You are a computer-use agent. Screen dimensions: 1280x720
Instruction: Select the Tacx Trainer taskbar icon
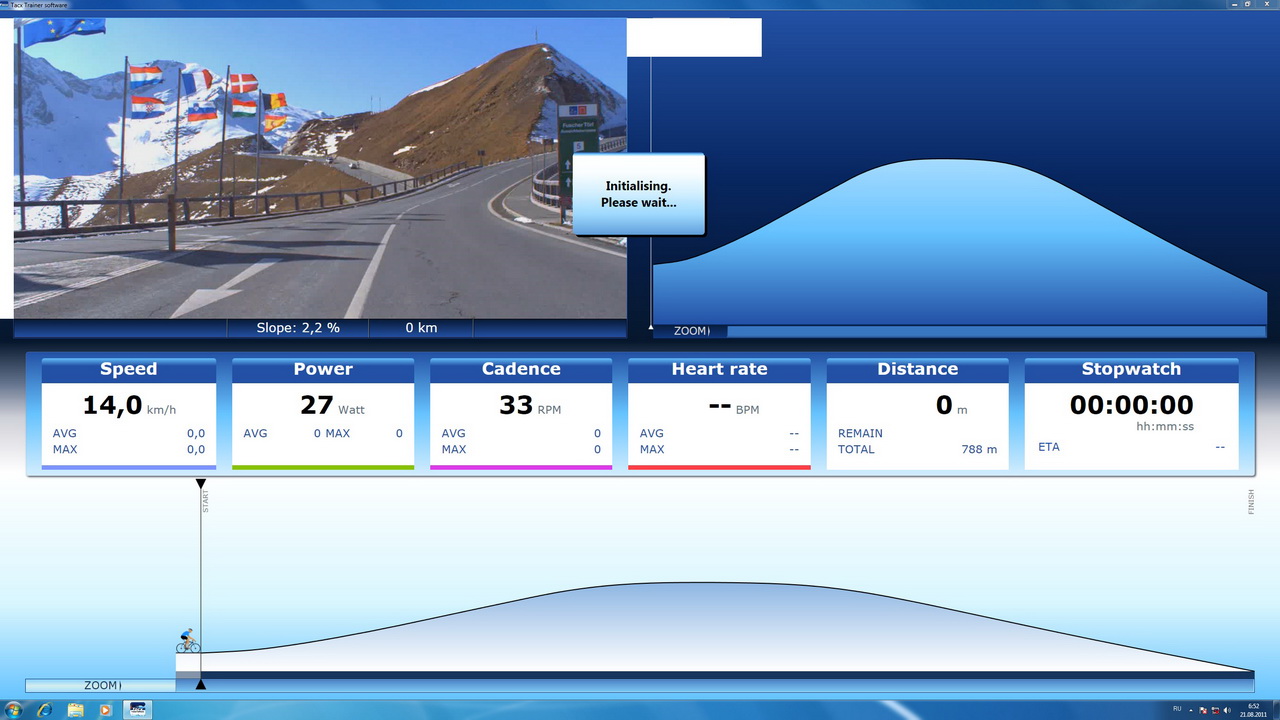point(137,710)
